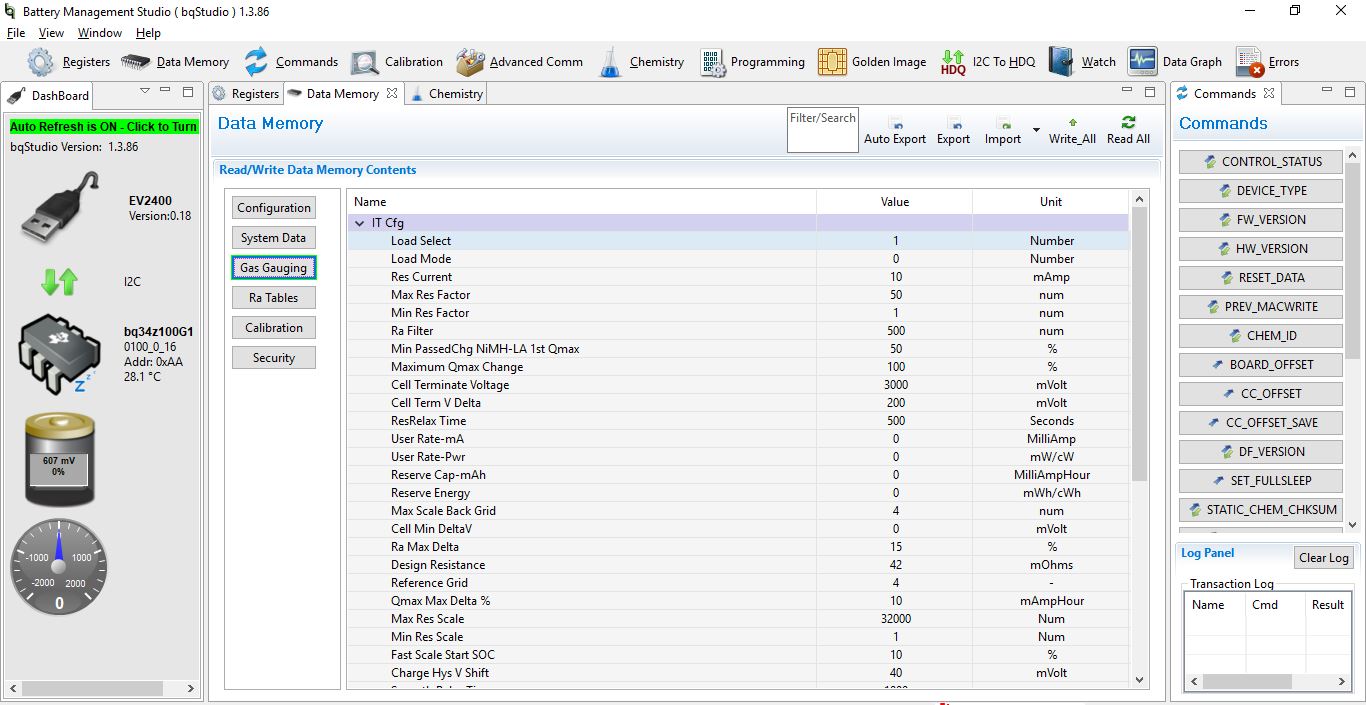Maximize the Data Memory editor area

point(1149,92)
